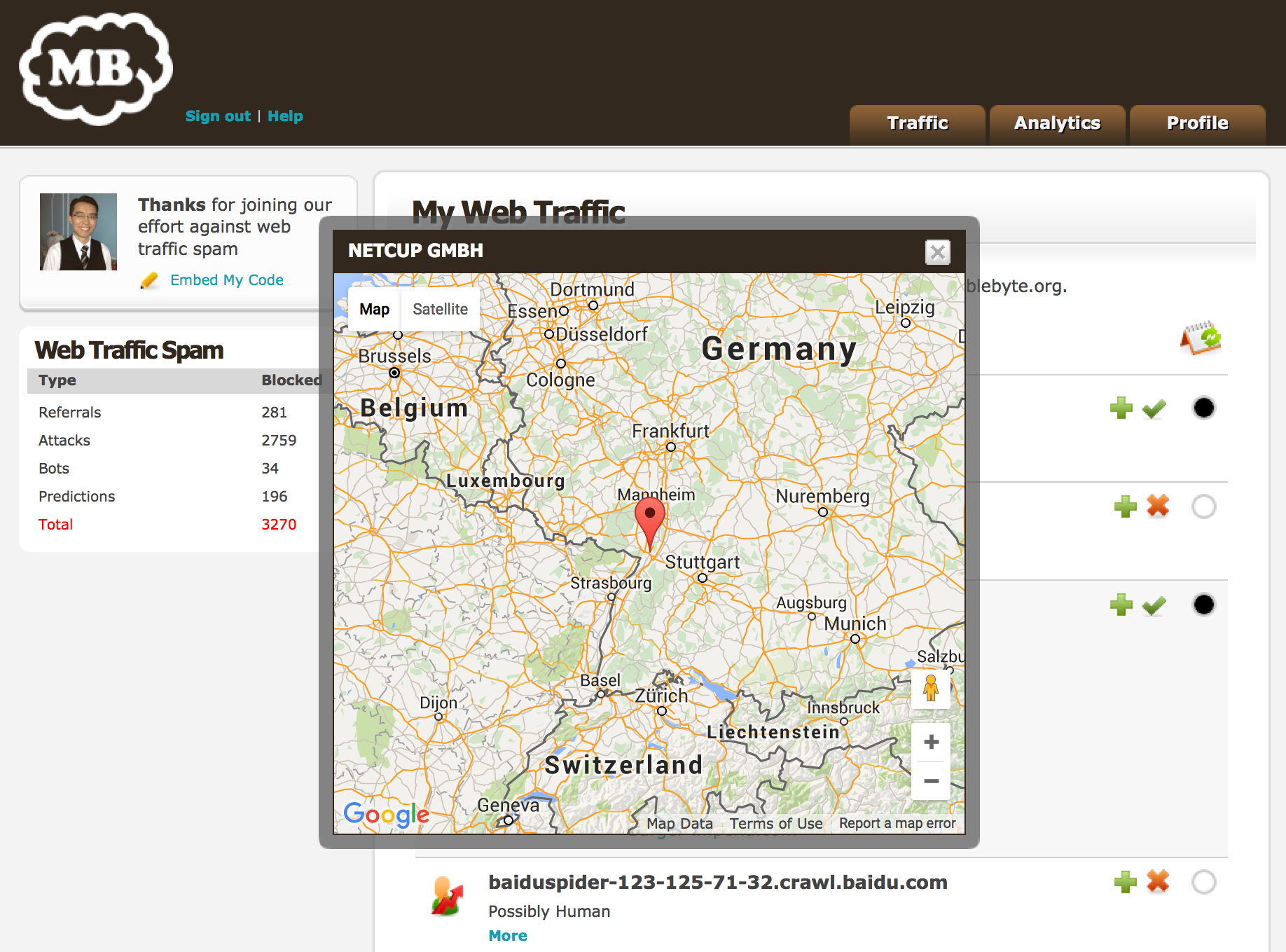Open the Analytics tab
The height and width of the screenshot is (952, 1286).
click(1058, 124)
